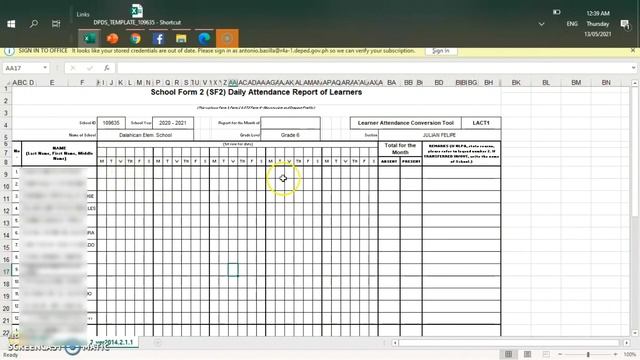Click the Total for the Month header

[x=400, y=149]
